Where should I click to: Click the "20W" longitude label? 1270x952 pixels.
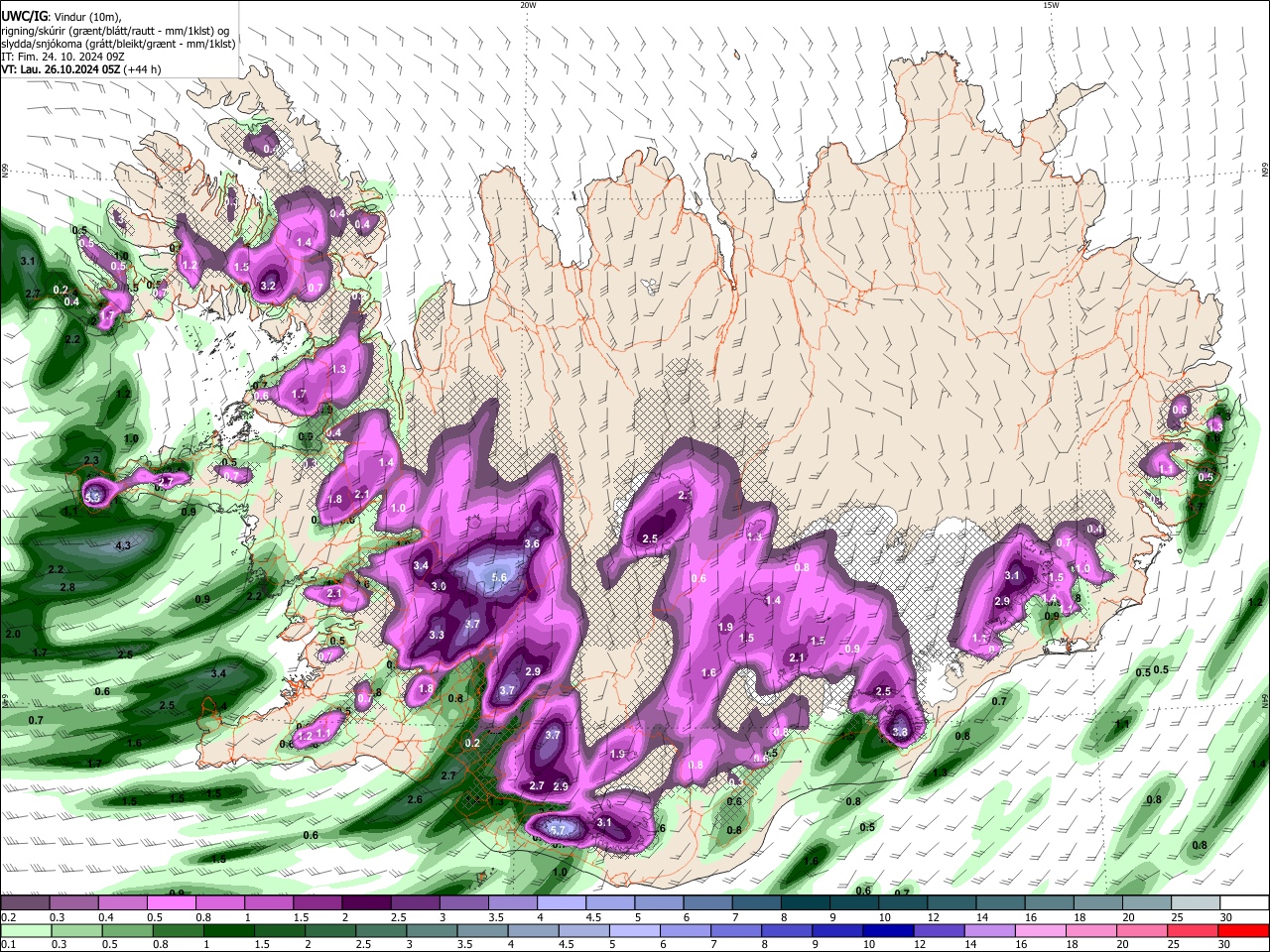coord(528,5)
